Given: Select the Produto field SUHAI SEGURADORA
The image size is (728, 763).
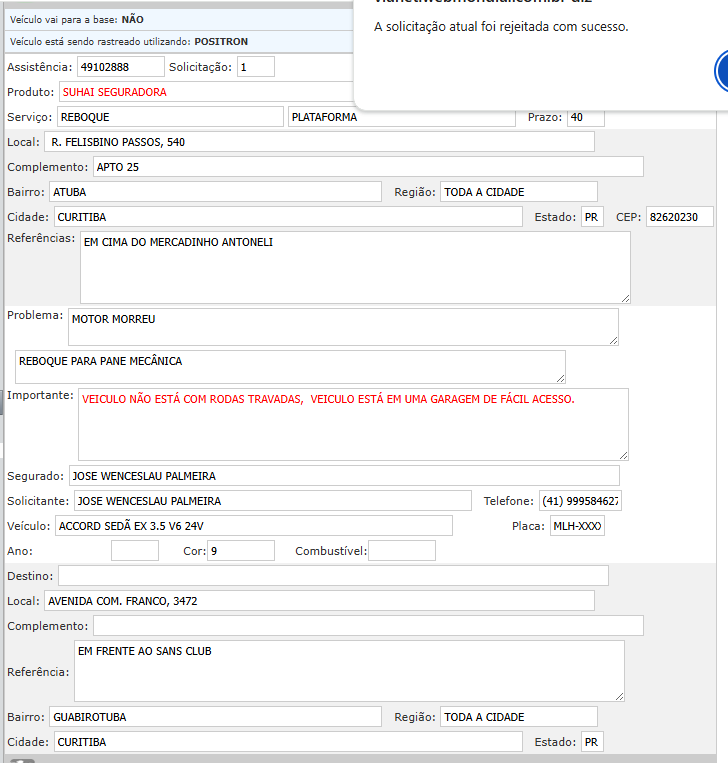Looking at the screenshot, I should coord(200,92).
